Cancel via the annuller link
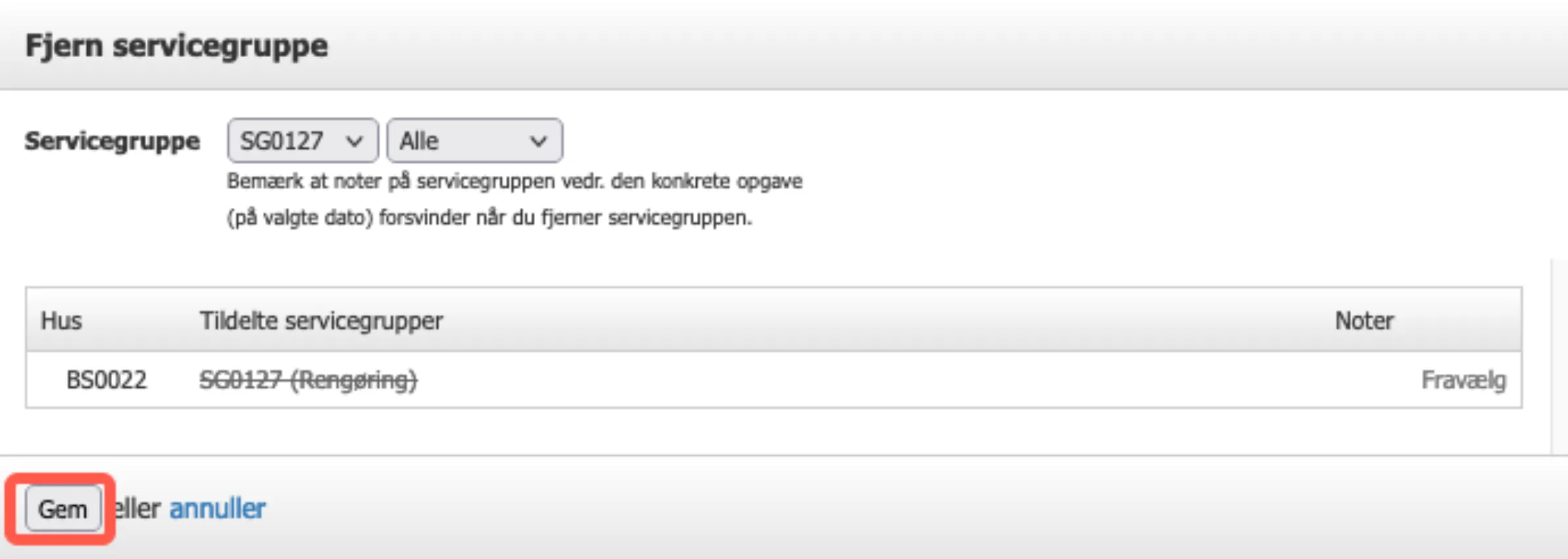 218,508
